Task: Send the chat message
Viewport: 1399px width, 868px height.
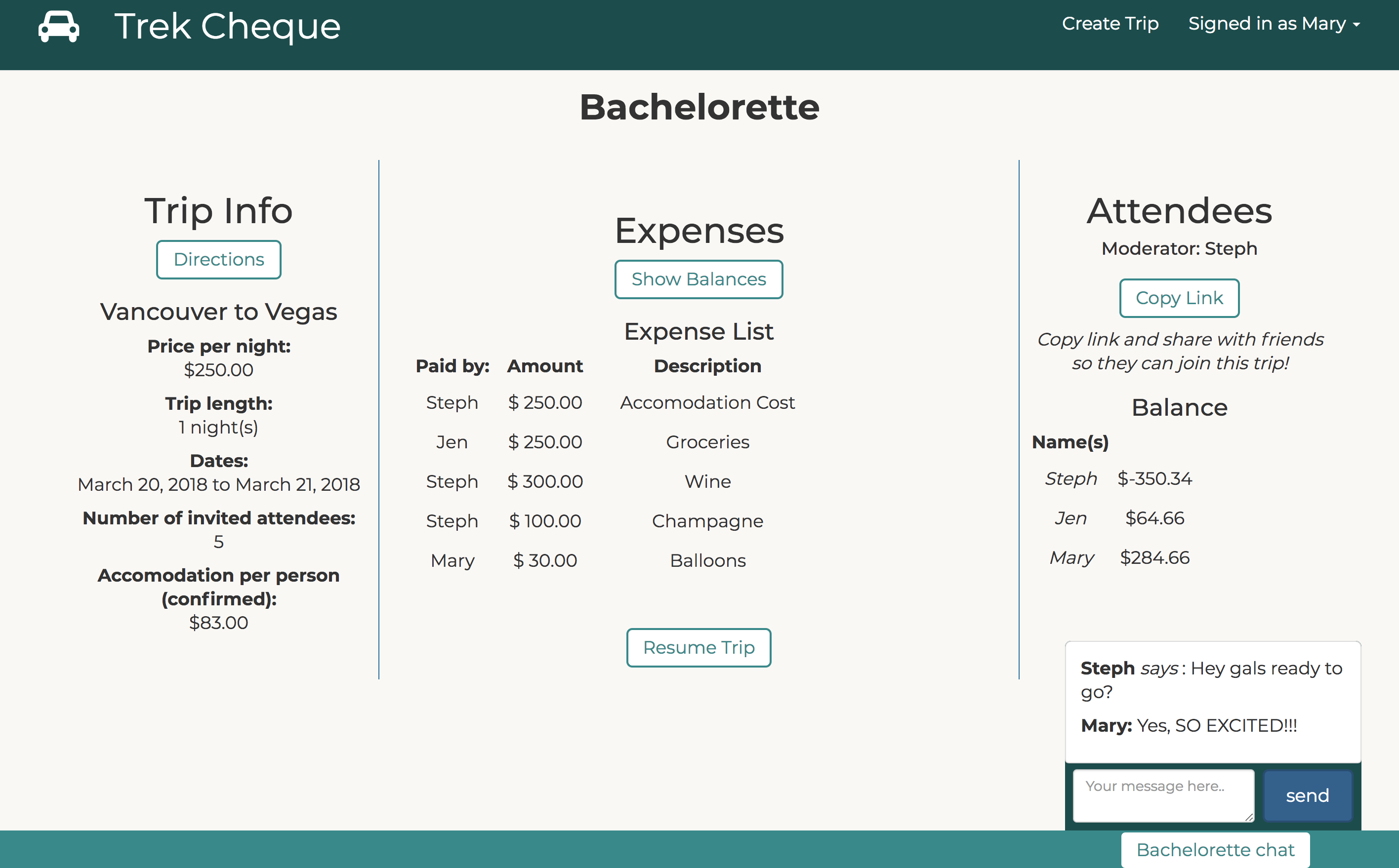Action: (x=1307, y=796)
